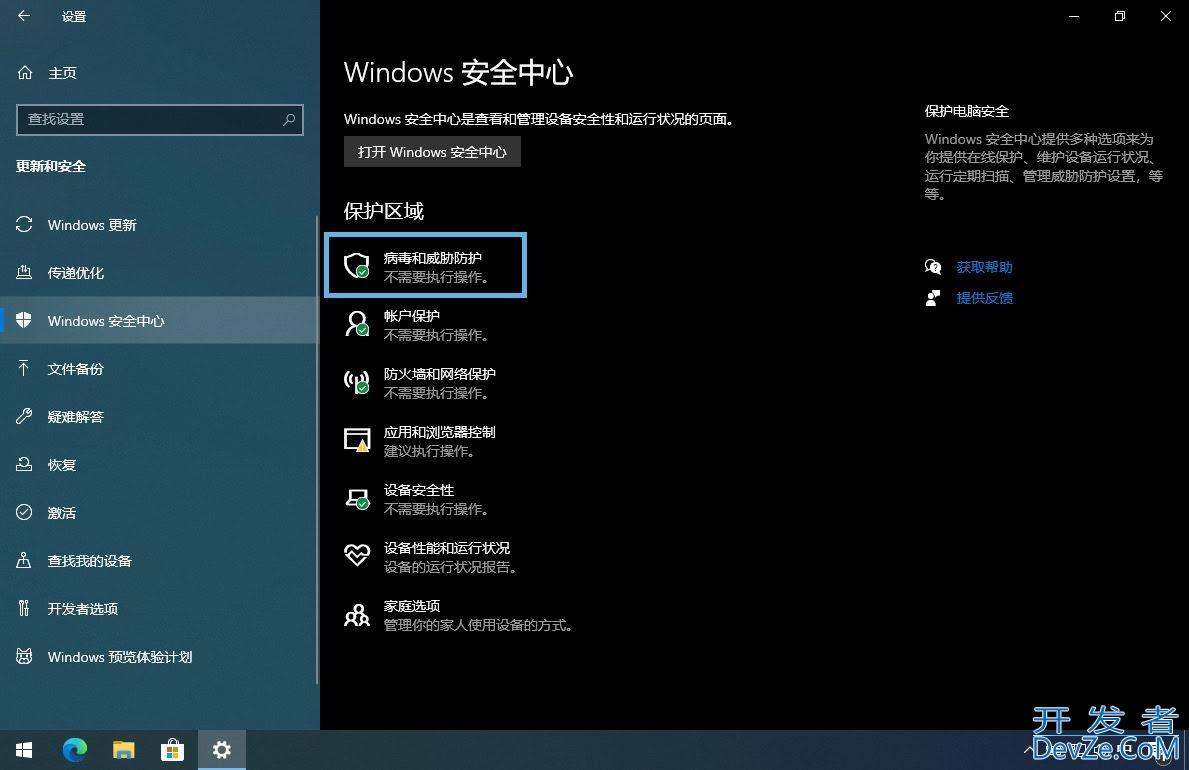Click the 文件备份 upload arrow icon
Viewport: 1189px width, 770px height.
pos(24,369)
